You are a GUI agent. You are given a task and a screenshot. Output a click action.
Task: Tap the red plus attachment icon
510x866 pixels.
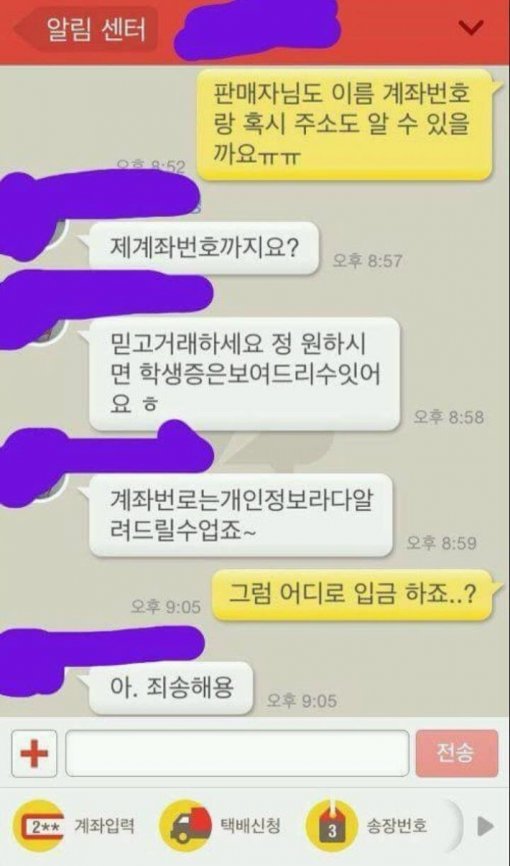34,753
